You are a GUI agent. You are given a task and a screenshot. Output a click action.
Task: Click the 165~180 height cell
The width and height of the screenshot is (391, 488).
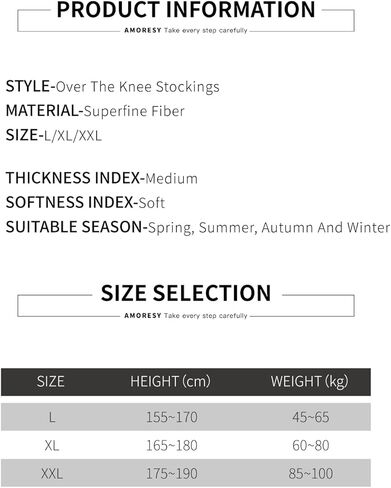[172, 445]
